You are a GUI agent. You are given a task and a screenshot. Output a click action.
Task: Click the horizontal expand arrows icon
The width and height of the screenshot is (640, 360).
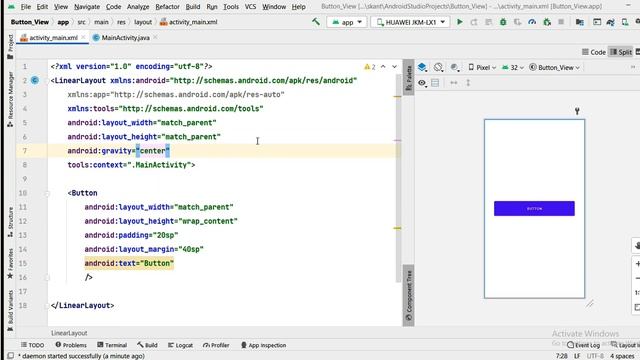click(453, 83)
